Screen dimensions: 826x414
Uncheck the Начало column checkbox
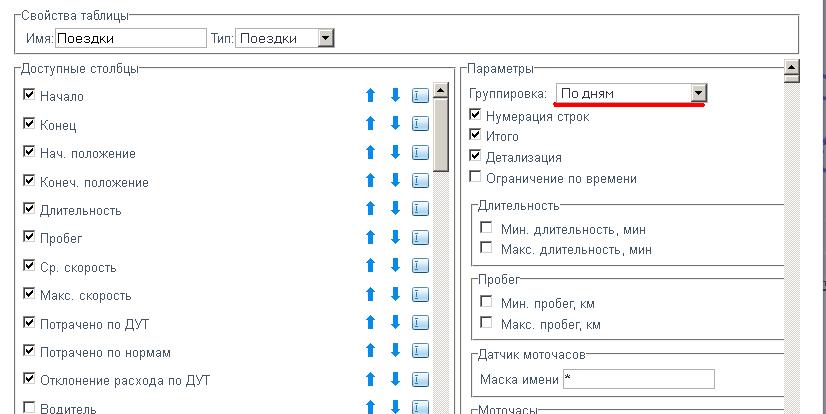pos(29,95)
